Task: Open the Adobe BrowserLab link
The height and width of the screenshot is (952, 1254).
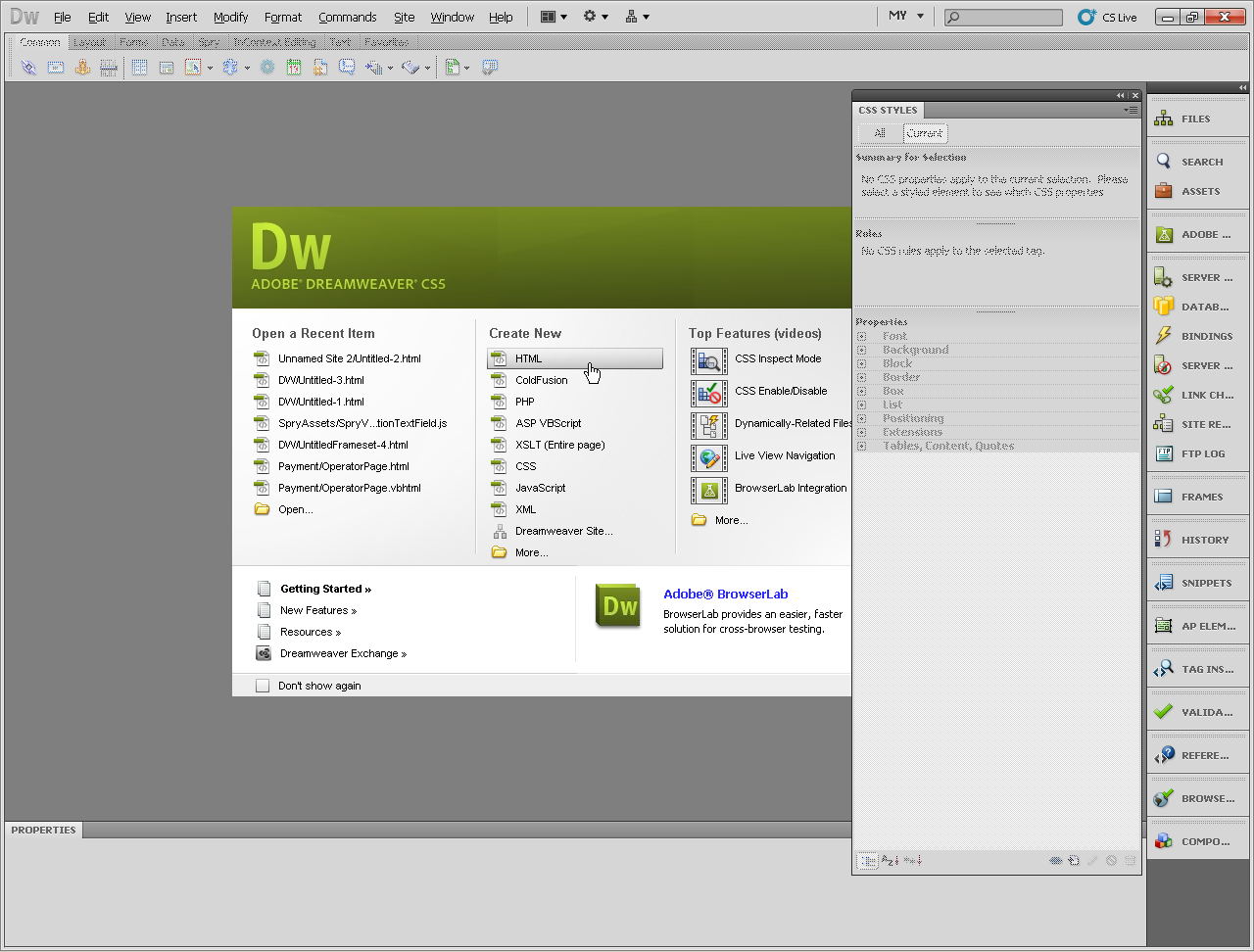Action: [x=726, y=594]
